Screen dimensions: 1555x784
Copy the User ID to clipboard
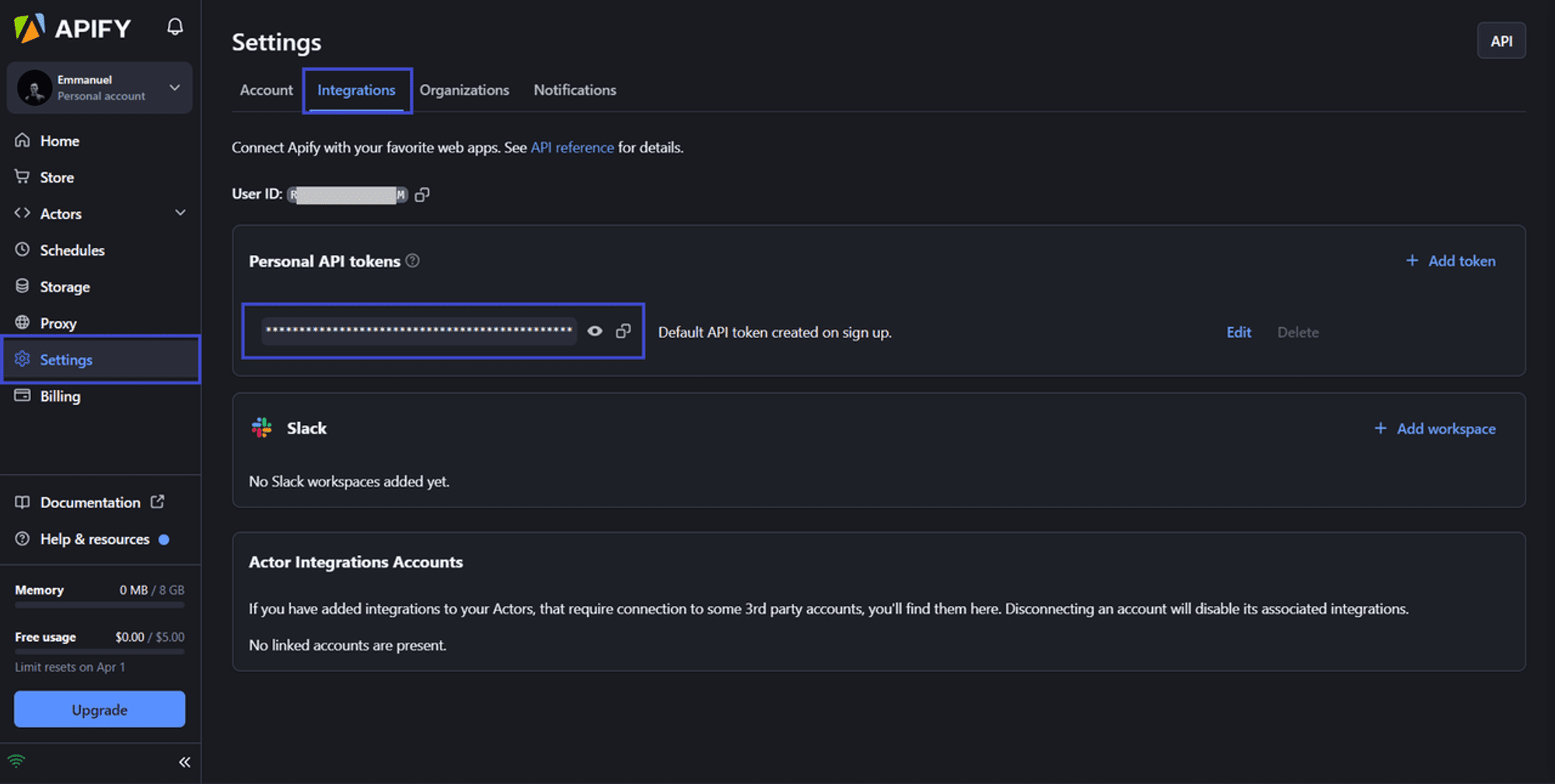422,194
